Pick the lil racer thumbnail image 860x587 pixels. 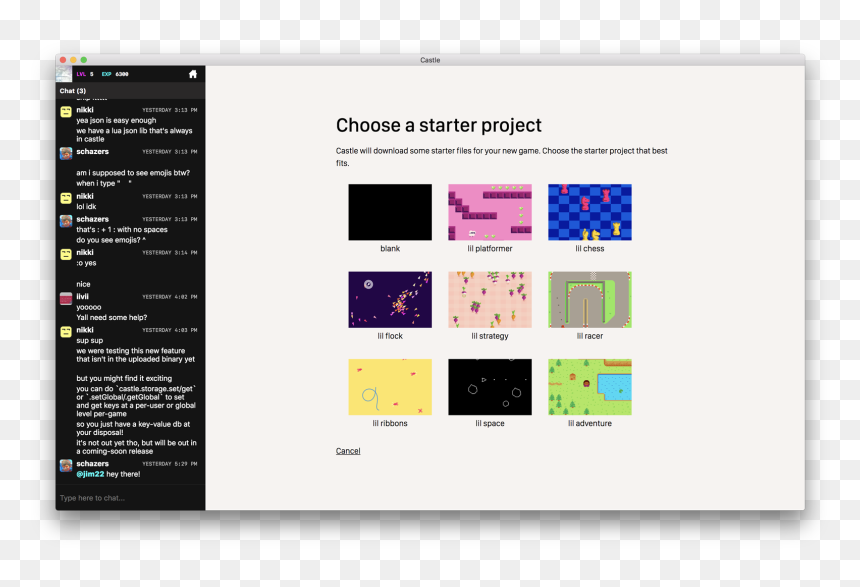(590, 300)
